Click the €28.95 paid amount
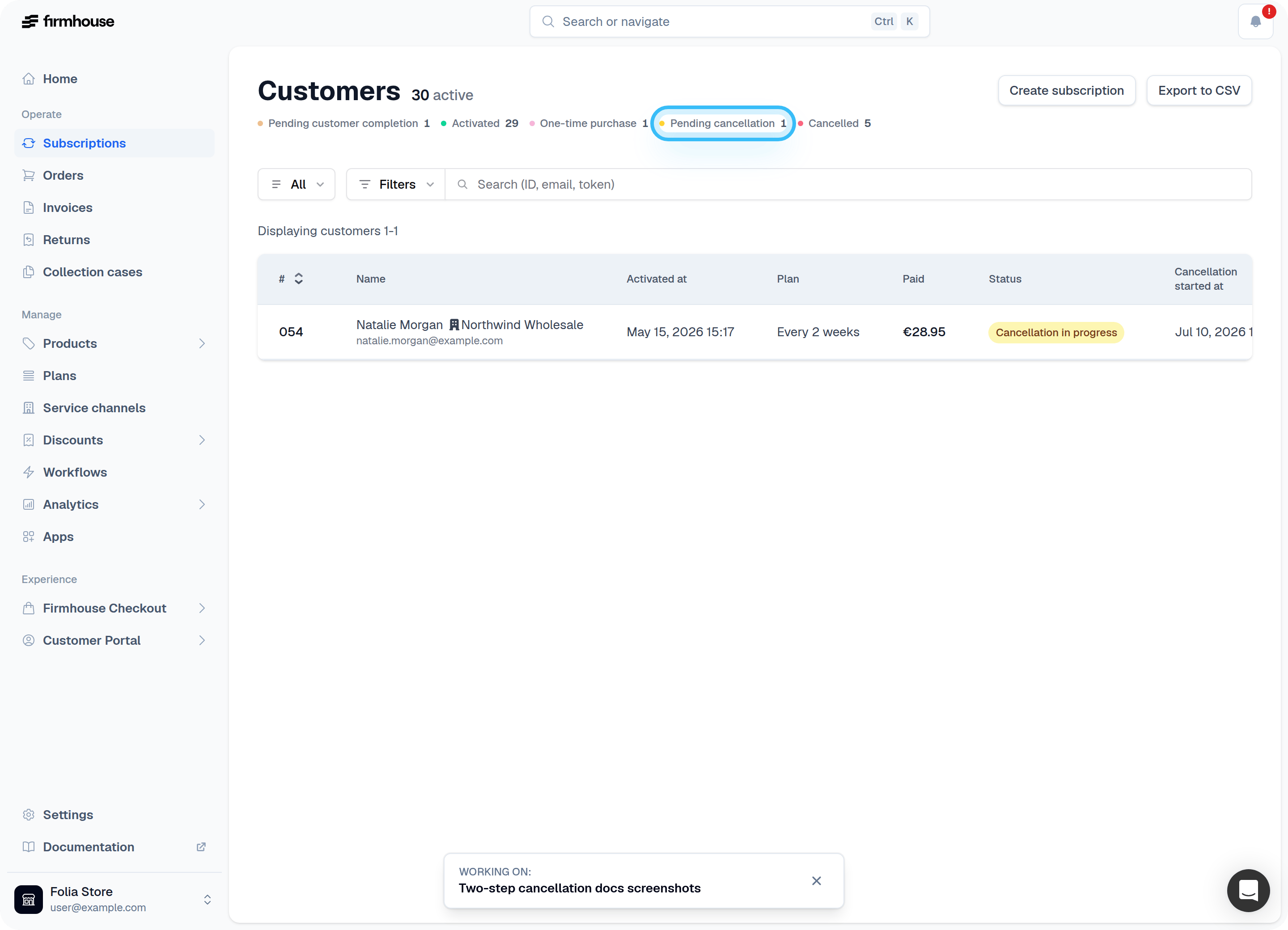 click(x=924, y=332)
